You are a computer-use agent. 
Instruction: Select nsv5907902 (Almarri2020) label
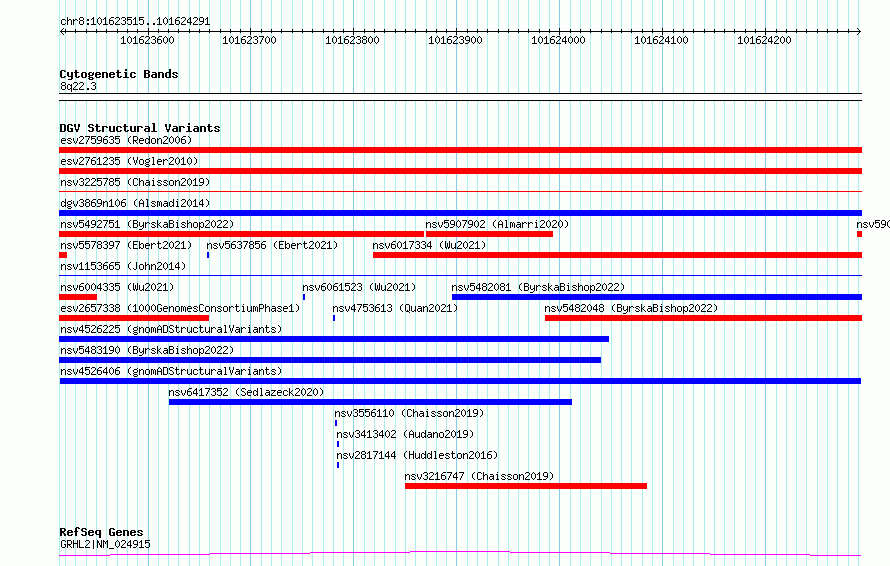click(497, 224)
